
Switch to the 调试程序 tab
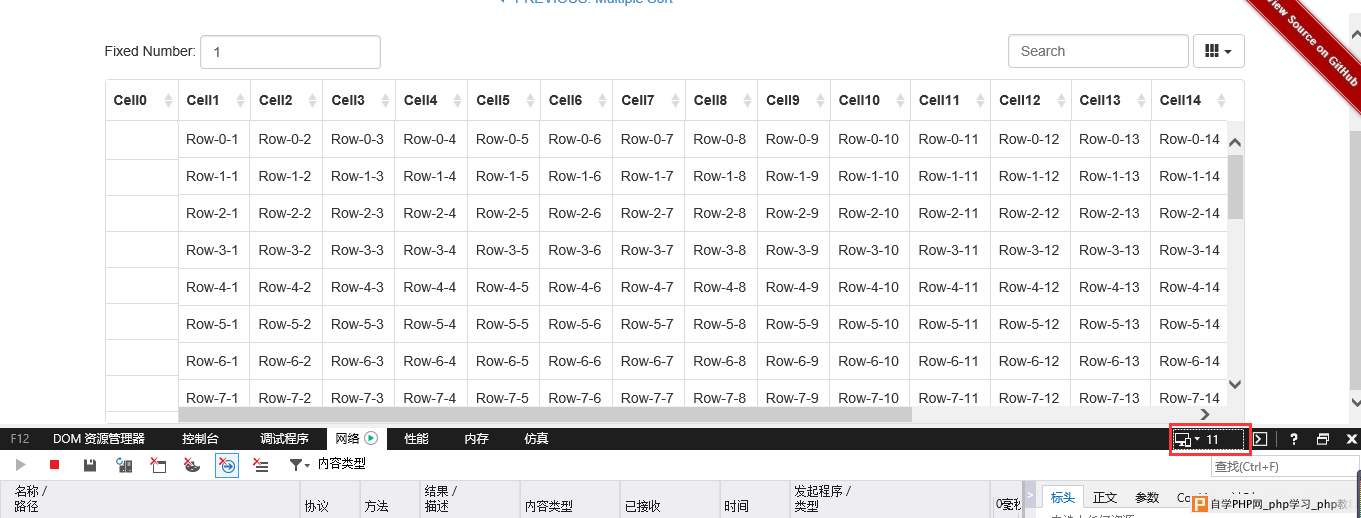[285, 439]
